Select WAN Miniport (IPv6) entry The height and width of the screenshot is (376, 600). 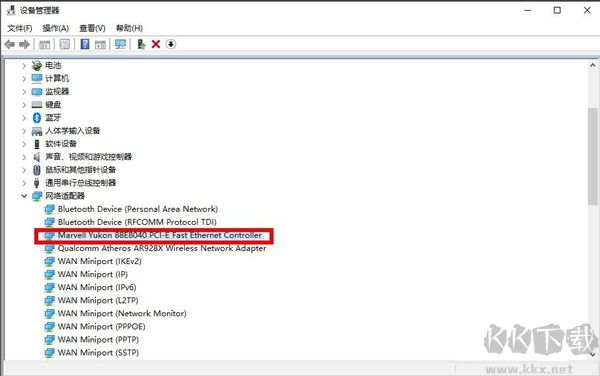[x=97, y=287]
